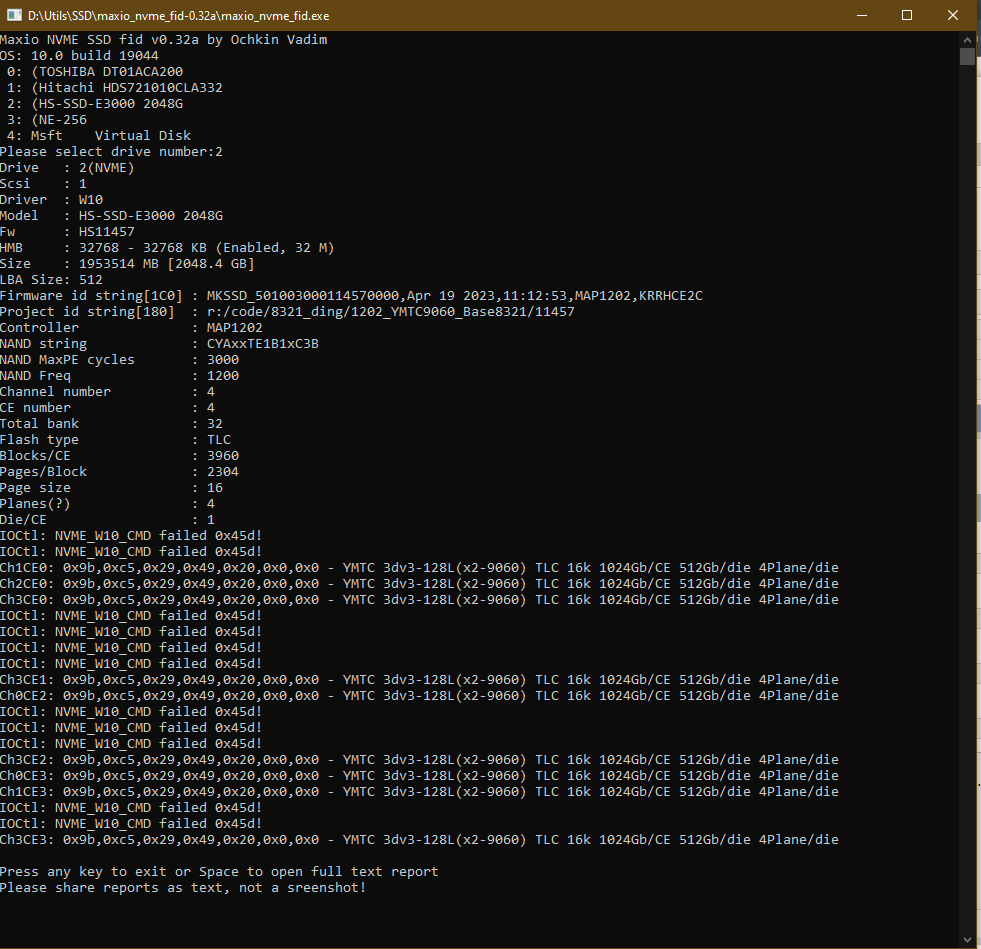981x949 pixels.
Task: Click the 'LBA Size: 512' line
Action: coord(51,280)
